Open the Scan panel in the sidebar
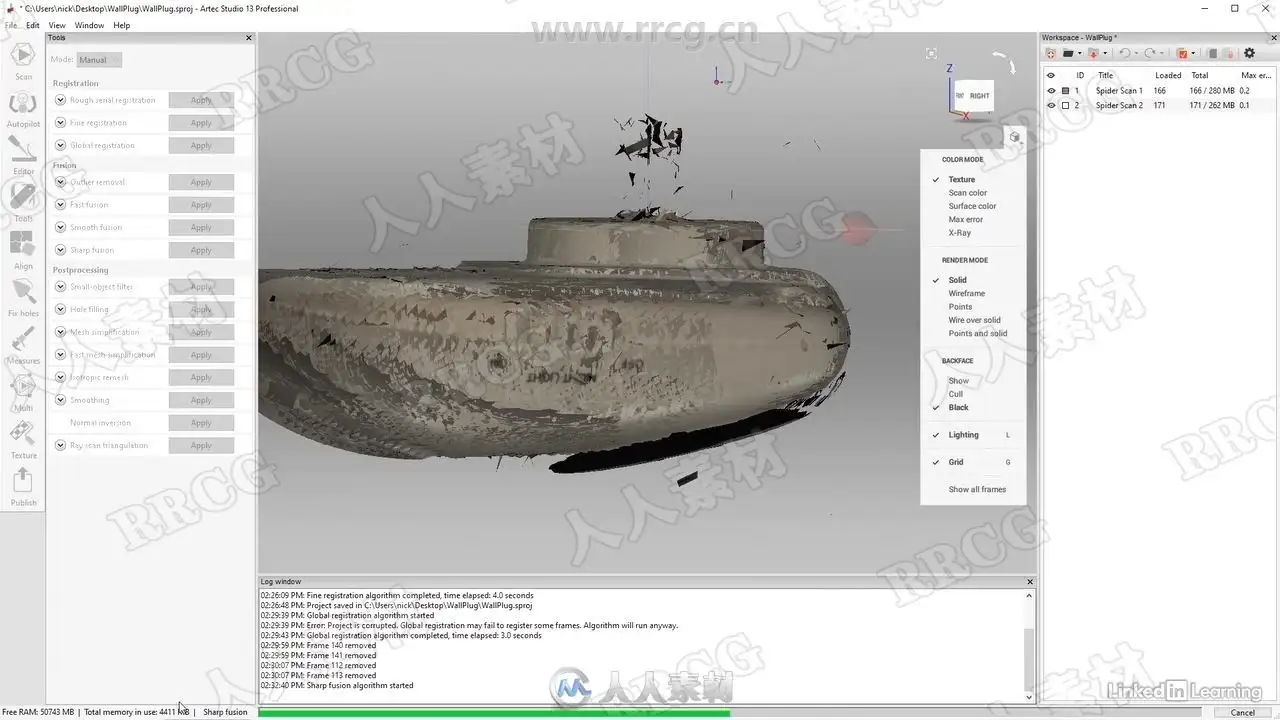Screen dimensions: 1280x720 pyautogui.click(x=23, y=61)
